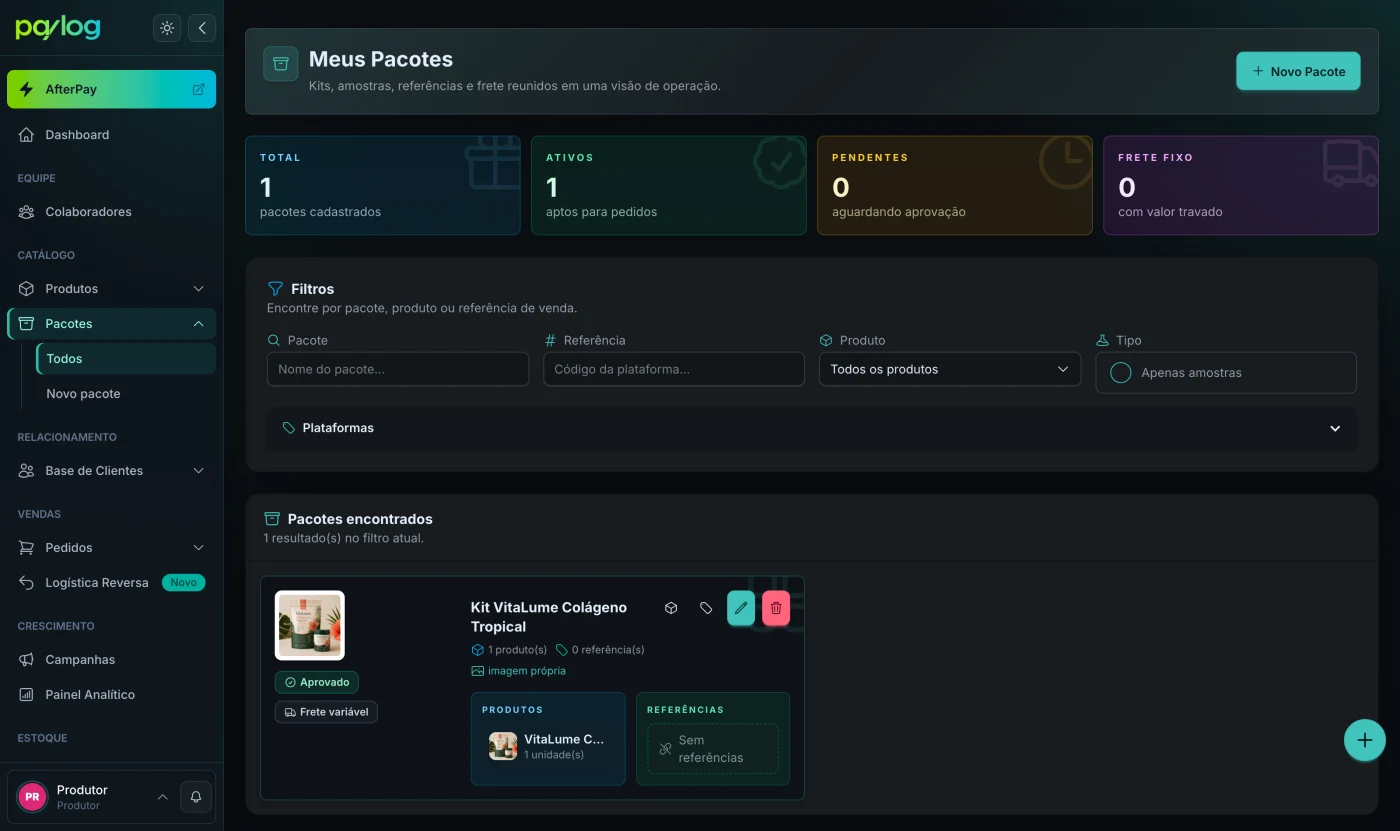This screenshot has width=1400, height=831.
Task: Go to Dashboard in the sidebar
Action: (x=111, y=135)
